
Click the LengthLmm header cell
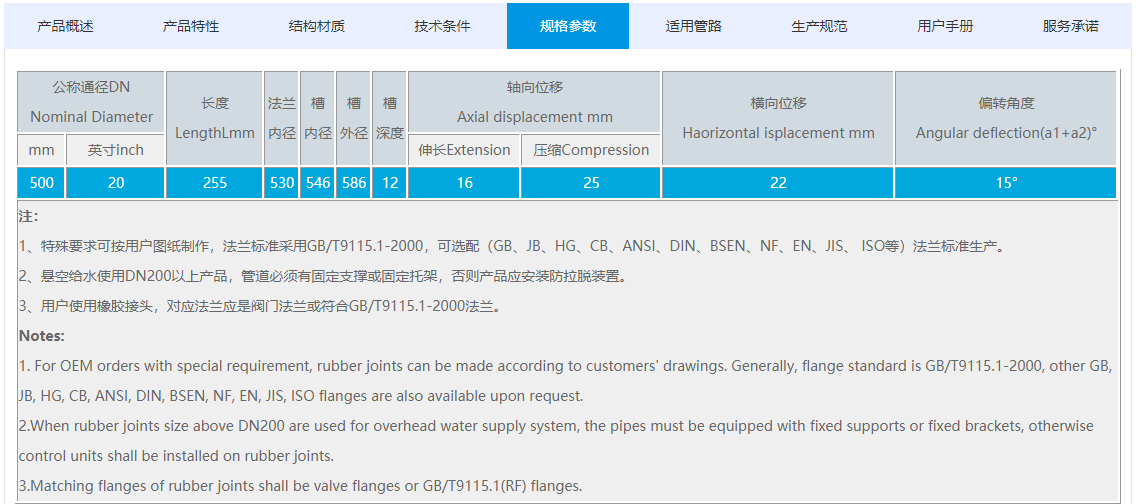point(215,118)
